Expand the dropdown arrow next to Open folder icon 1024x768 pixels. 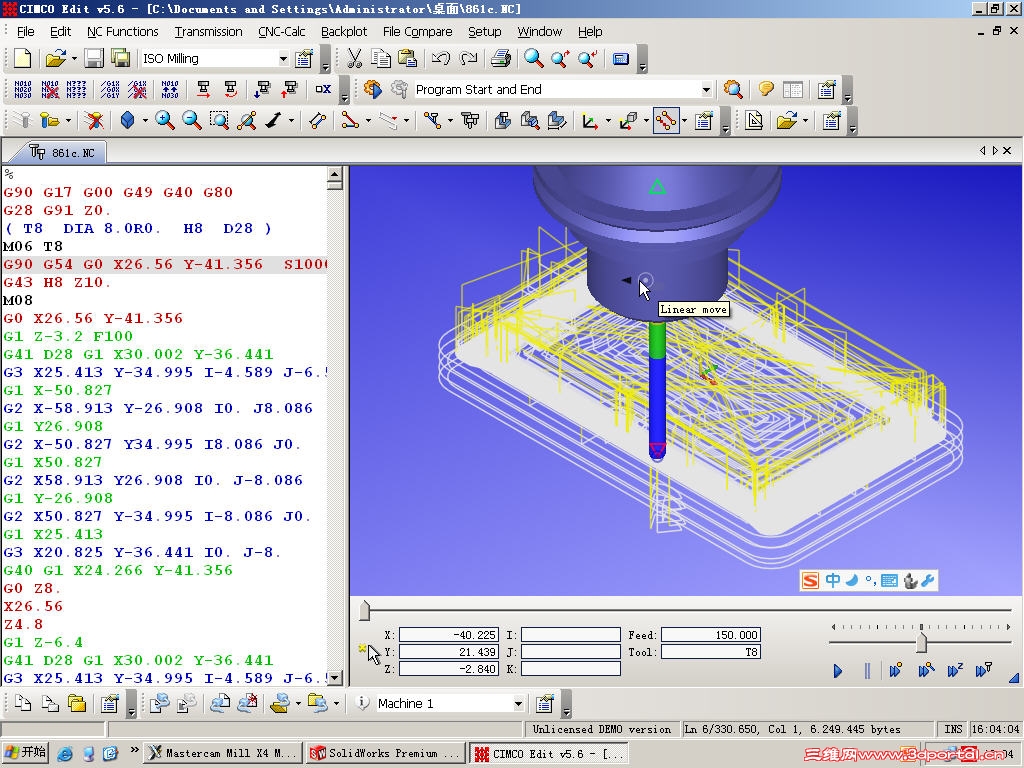74,59
